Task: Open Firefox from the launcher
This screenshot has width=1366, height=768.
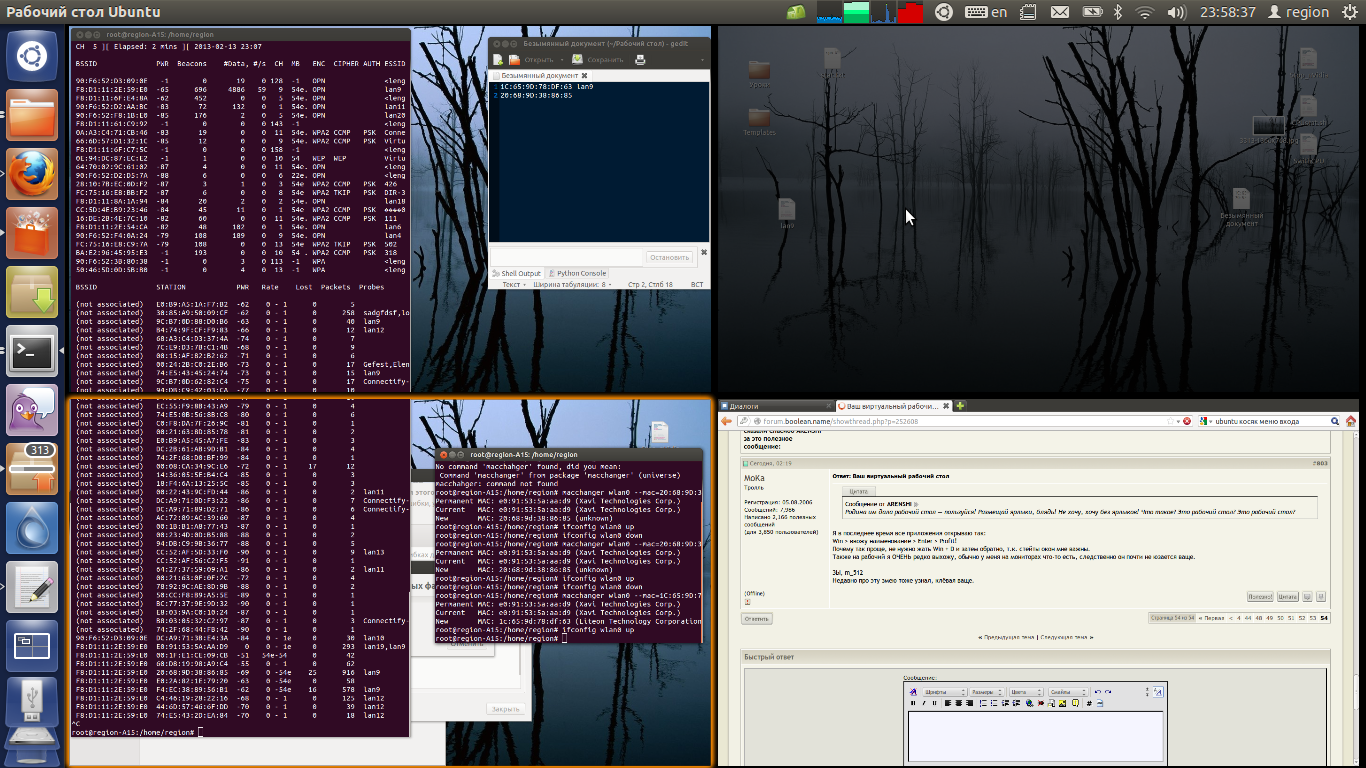Action: tap(33, 176)
